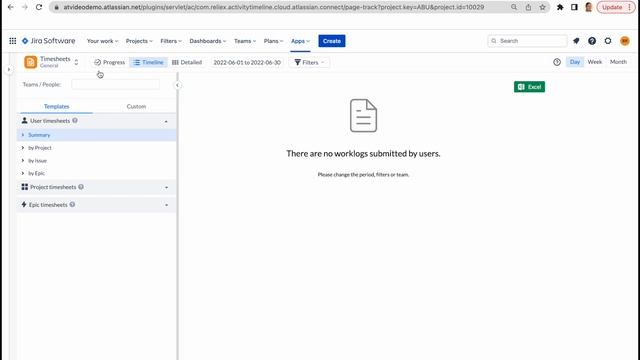The height and width of the screenshot is (360, 640).
Task: Switch to Detailed view
Action: (x=187, y=62)
